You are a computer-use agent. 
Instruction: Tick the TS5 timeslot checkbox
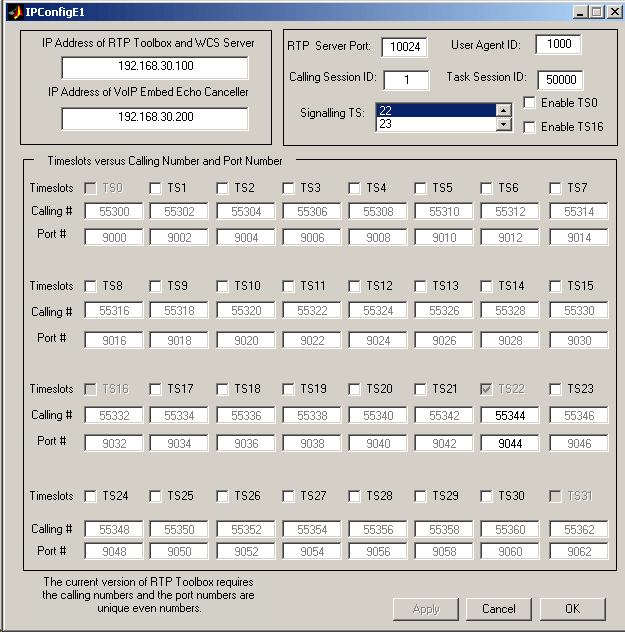click(x=420, y=188)
